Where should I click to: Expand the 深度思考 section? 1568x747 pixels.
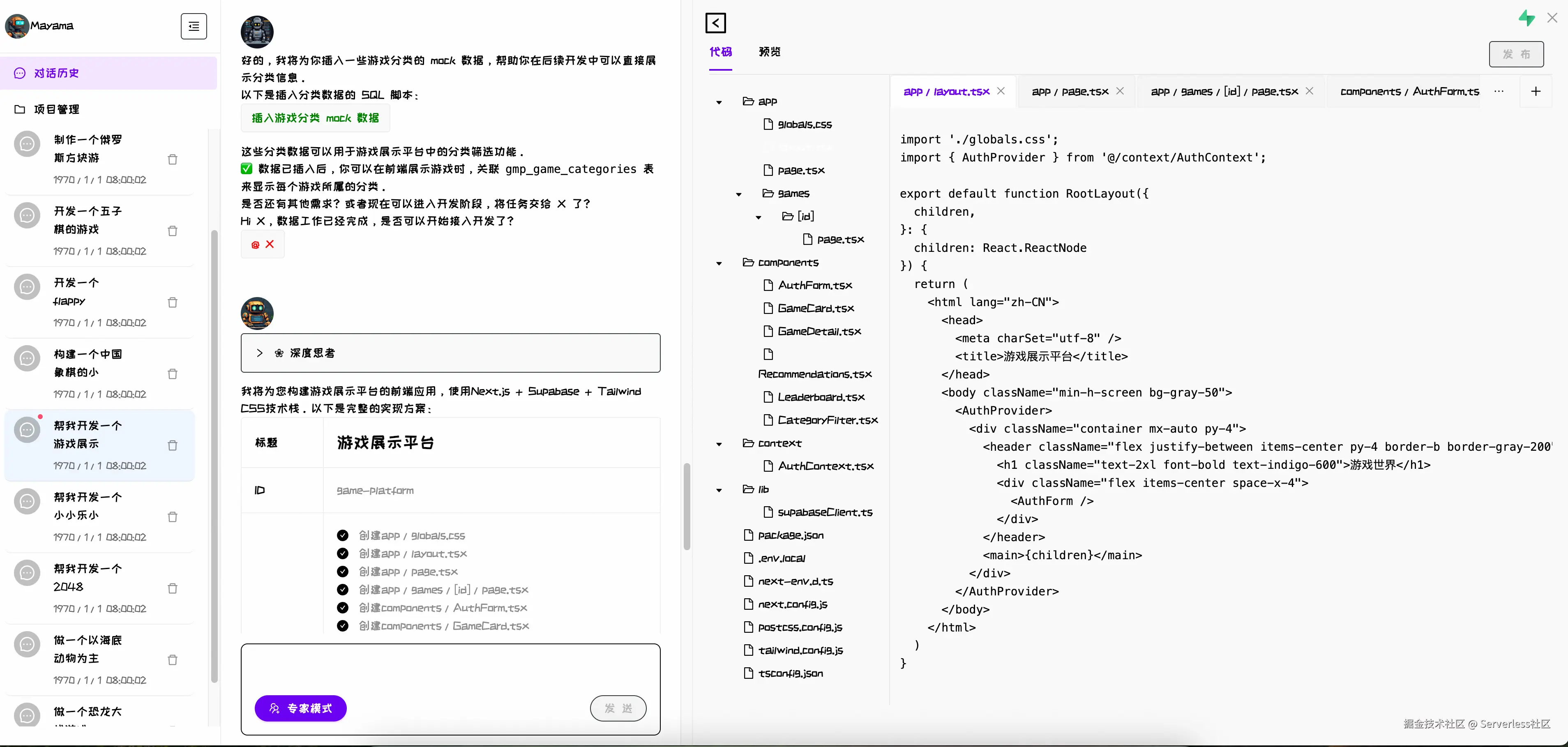(x=260, y=353)
